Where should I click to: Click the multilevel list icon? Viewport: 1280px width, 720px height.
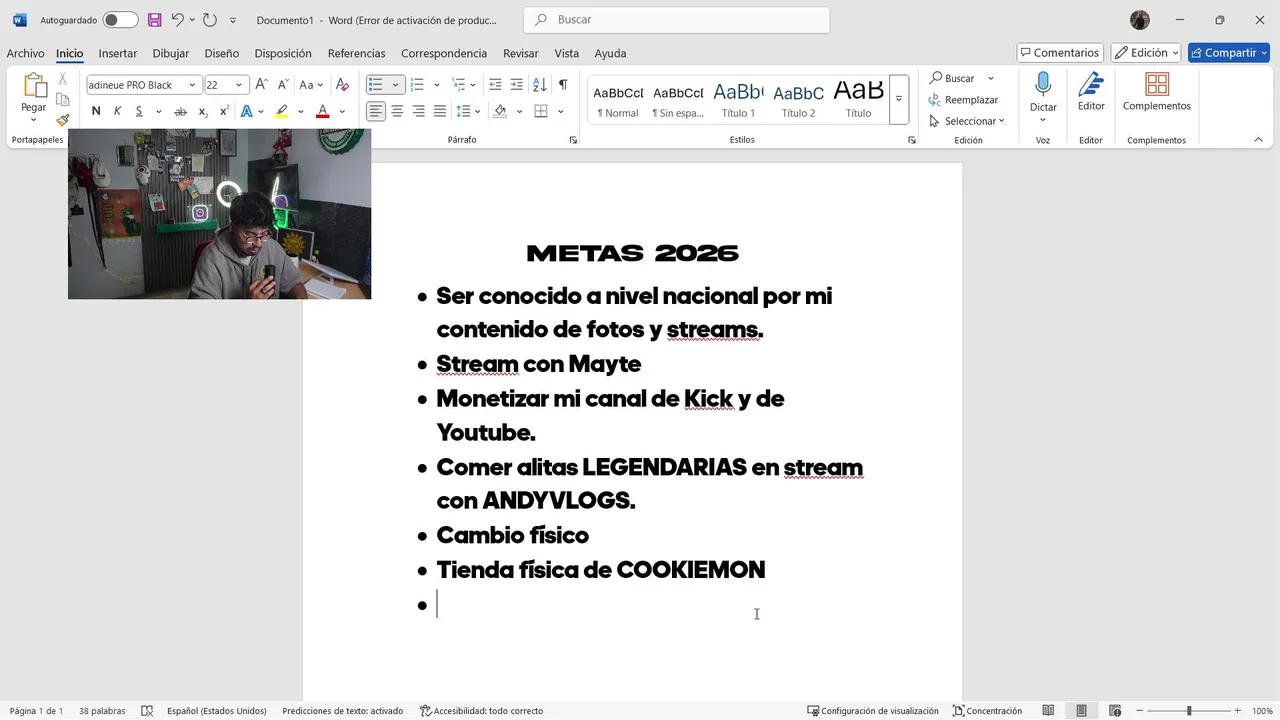pos(458,85)
